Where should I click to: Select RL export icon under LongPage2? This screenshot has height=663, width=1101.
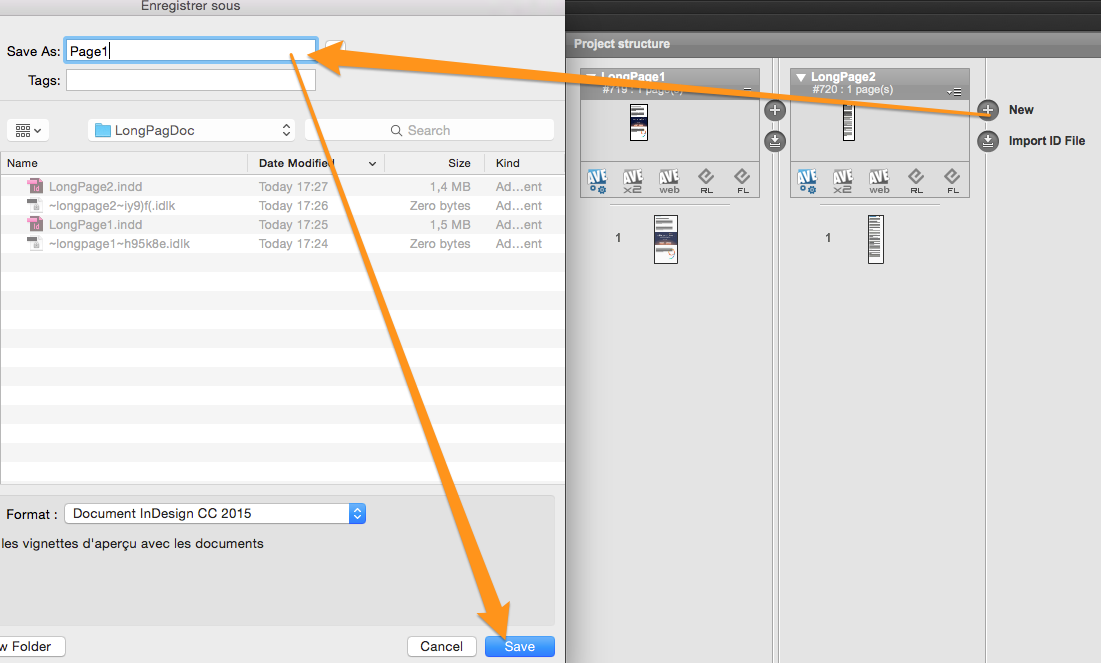tap(916, 181)
